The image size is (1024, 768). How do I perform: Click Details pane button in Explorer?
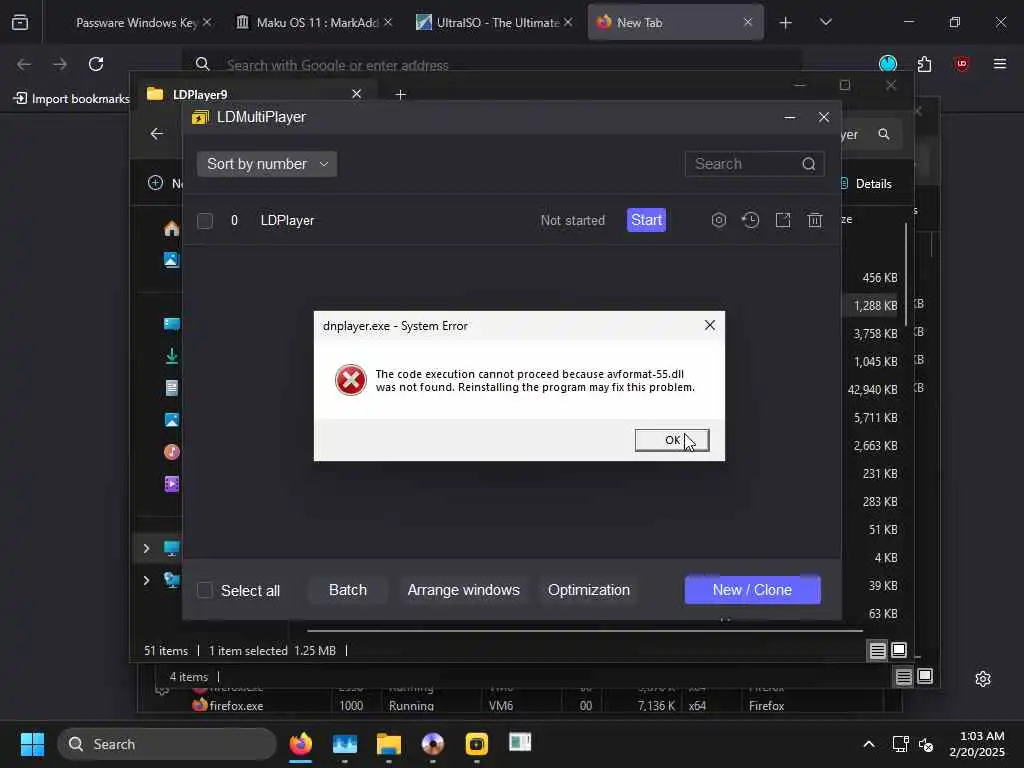866,184
